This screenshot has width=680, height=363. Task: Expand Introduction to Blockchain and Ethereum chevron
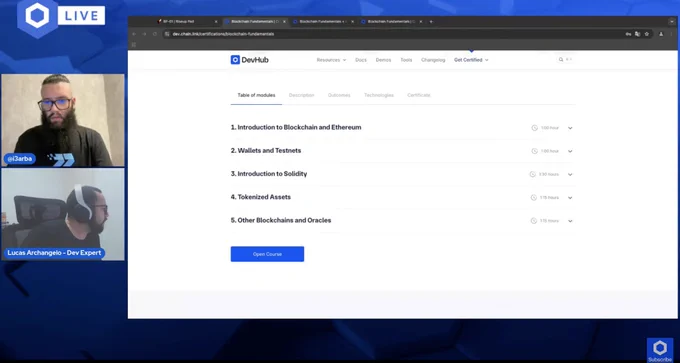tap(570, 128)
